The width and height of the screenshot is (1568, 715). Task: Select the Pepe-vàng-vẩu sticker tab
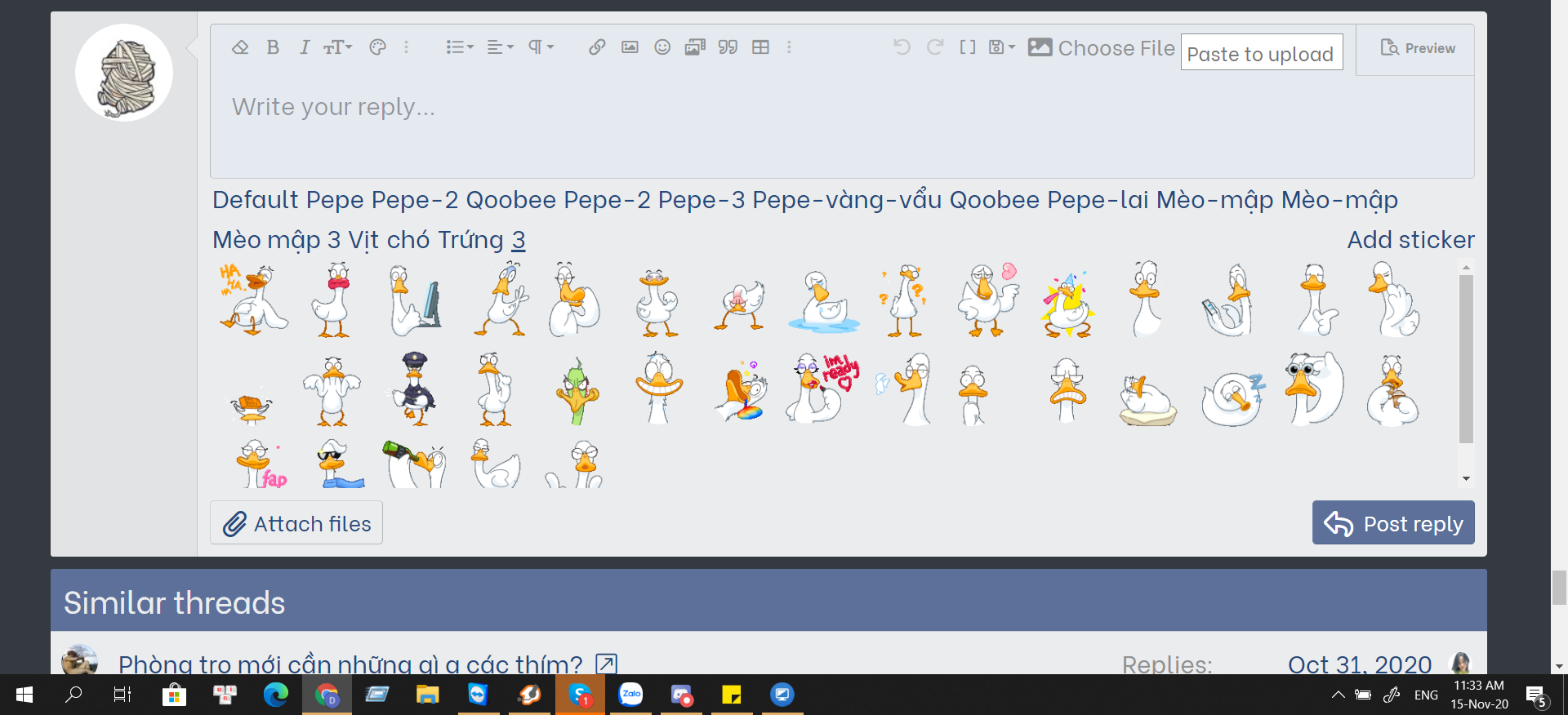pos(847,200)
